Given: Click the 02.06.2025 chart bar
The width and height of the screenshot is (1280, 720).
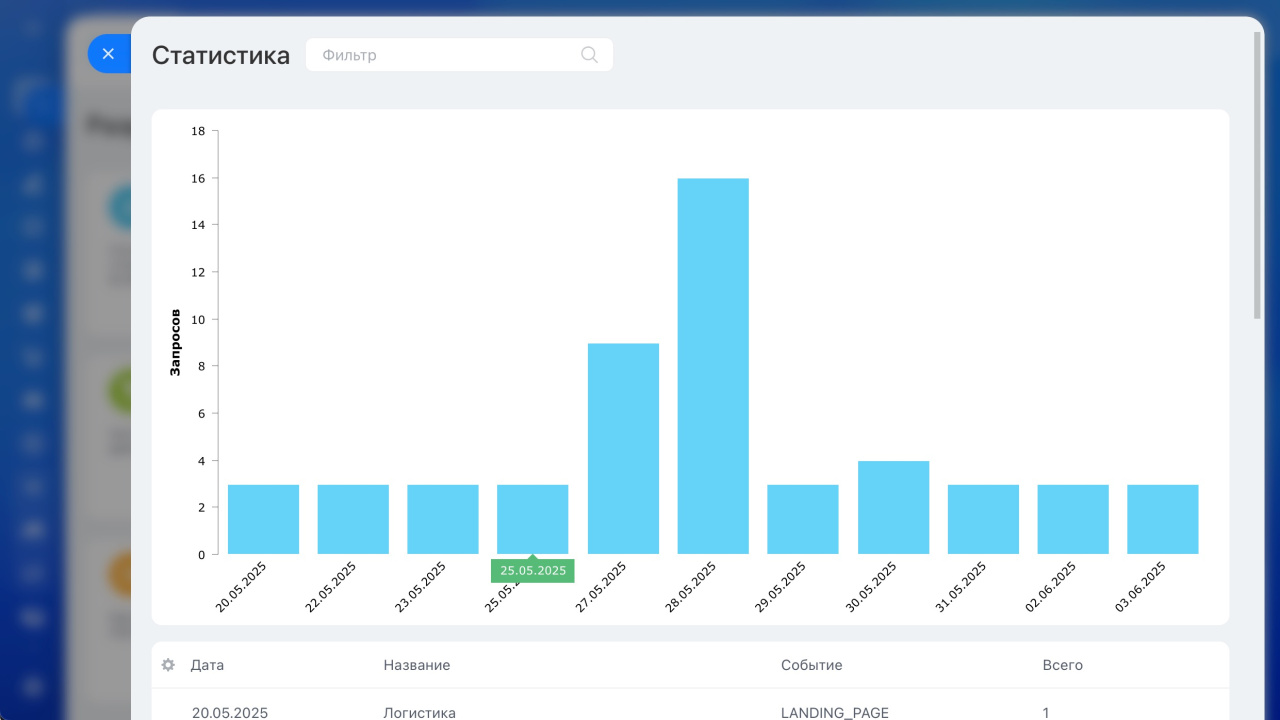Looking at the screenshot, I should pos(1073,519).
